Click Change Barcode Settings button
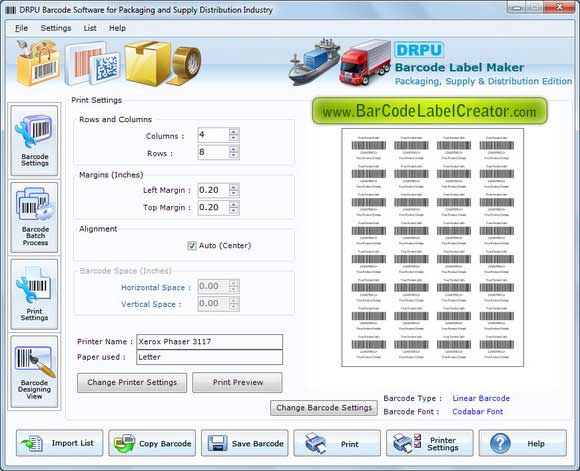 point(324,408)
